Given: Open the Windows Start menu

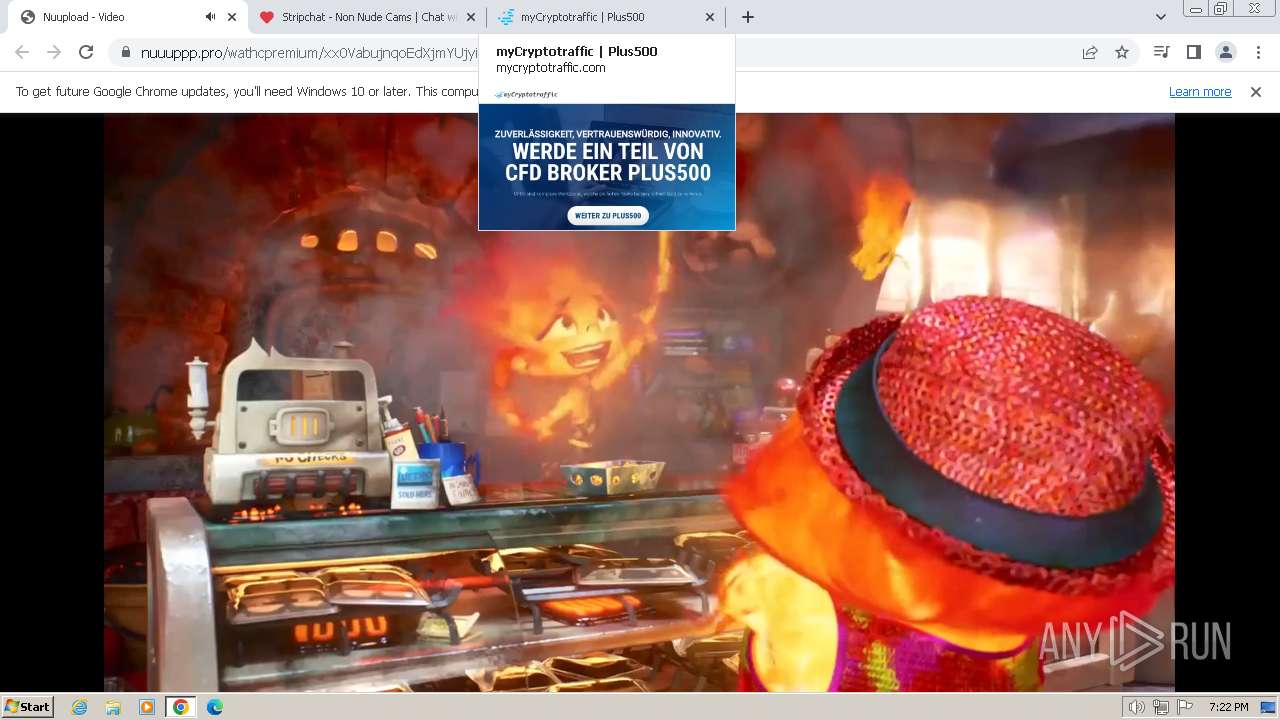Looking at the screenshot, I should point(28,707).
